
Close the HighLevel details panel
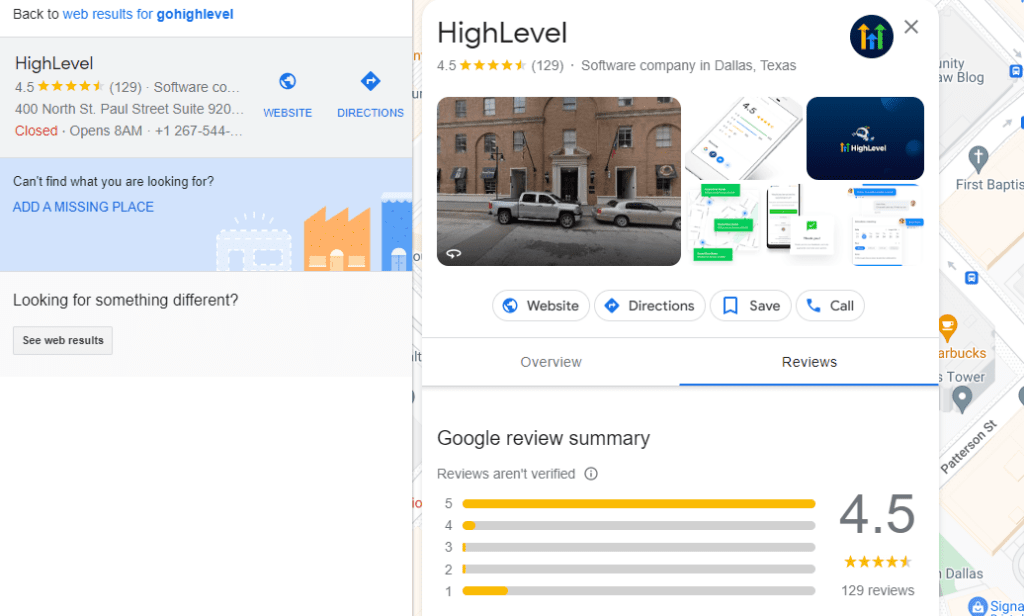911,27
